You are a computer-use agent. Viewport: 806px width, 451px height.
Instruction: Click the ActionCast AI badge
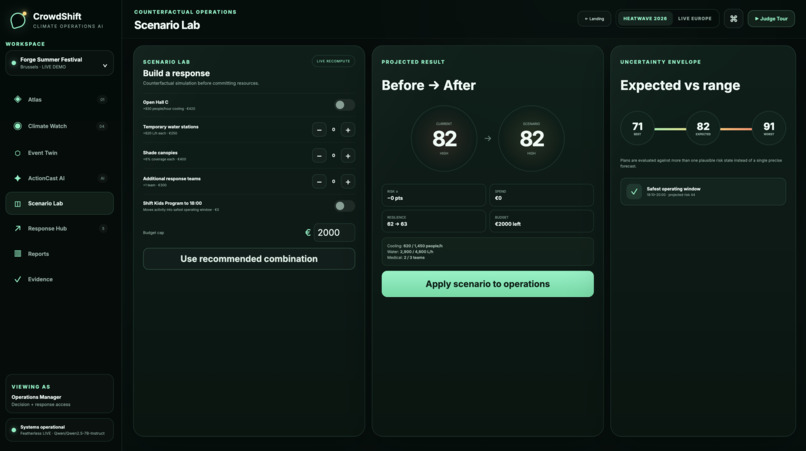(102, 178)
